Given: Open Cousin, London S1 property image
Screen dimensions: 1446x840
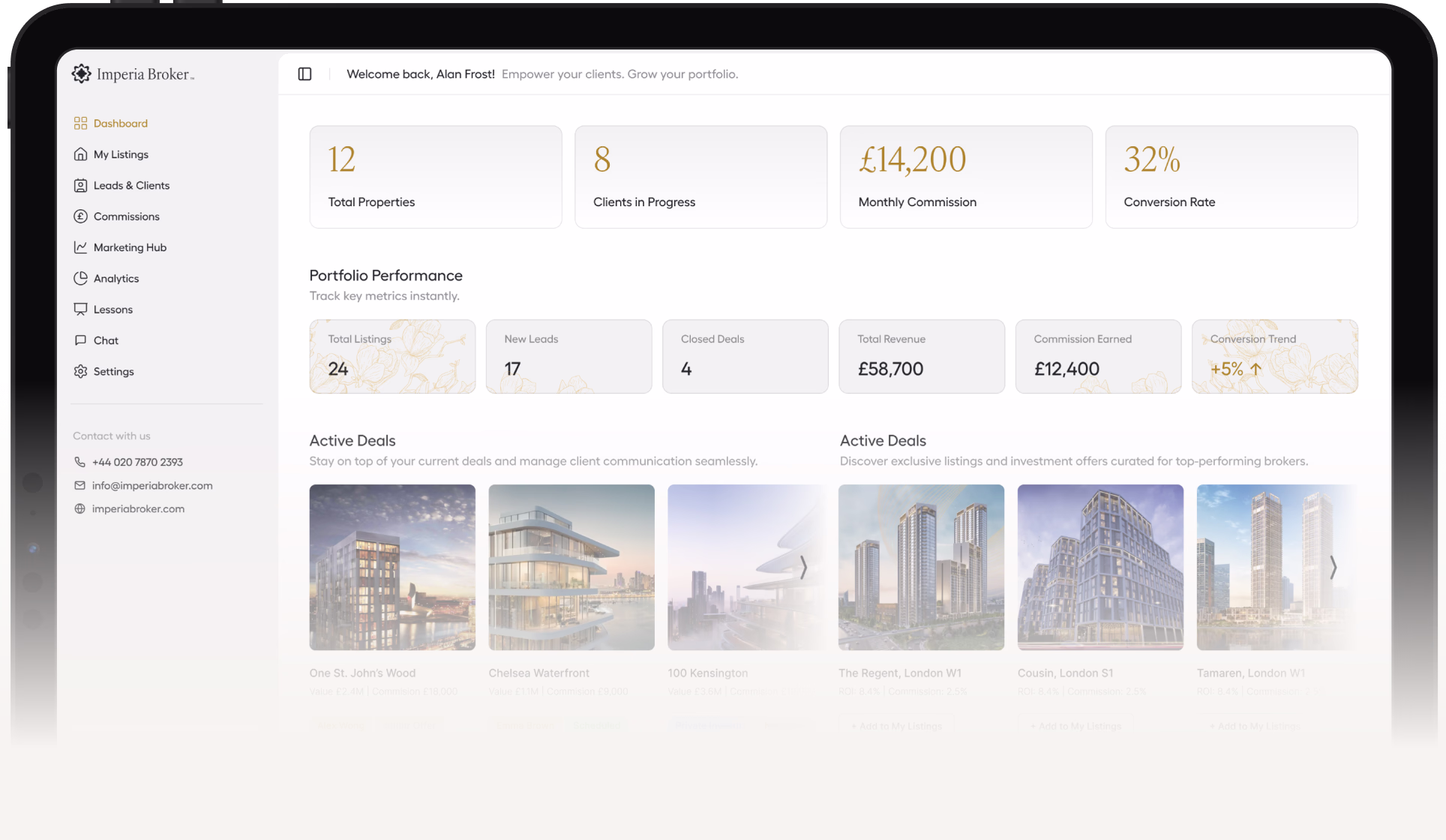Looking at the screenshot, I should point(1100,567).
